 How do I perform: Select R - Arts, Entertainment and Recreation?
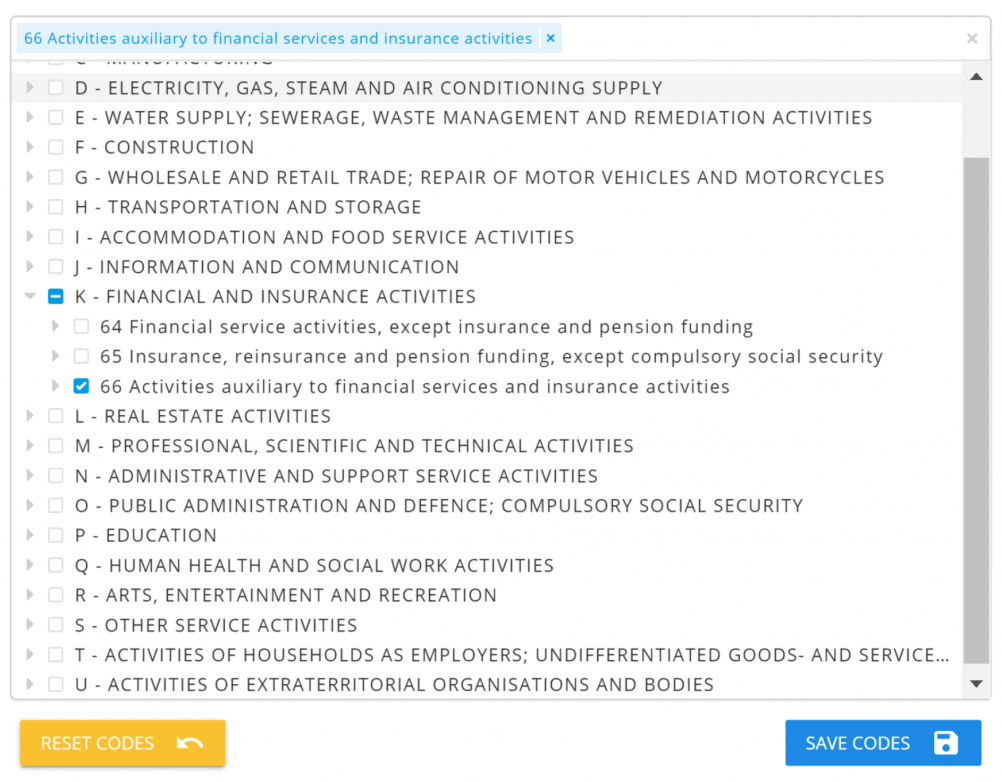(x=285, y=595)
